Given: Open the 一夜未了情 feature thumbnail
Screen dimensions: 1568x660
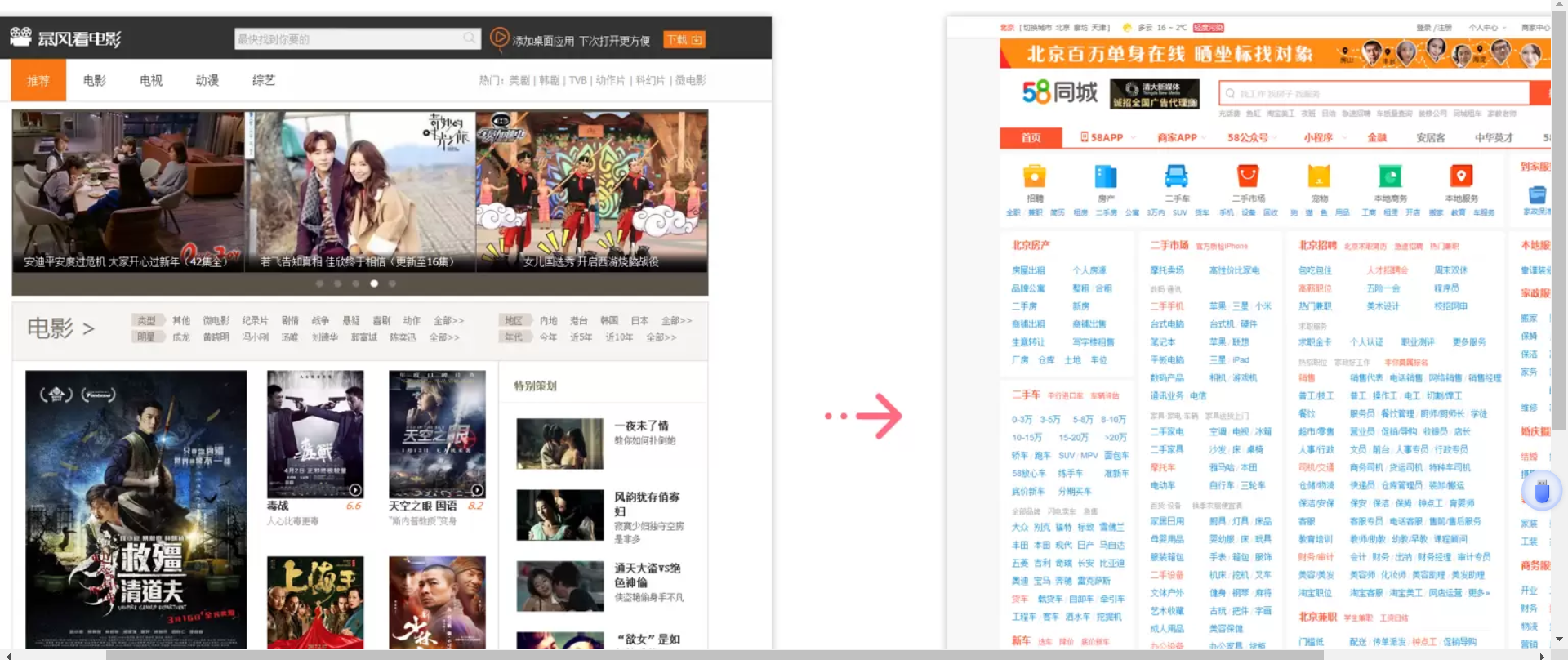Looking at the screenshot, I should pyautogui.click(x=560, y=444).
